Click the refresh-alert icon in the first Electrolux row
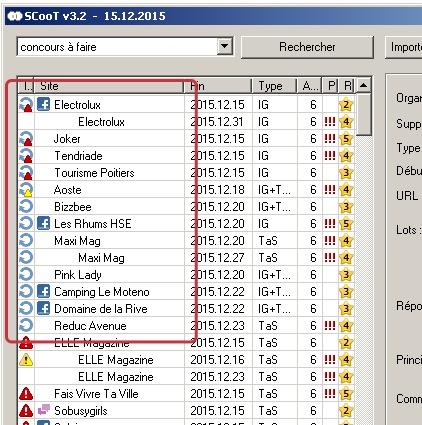This screenshot has width=422, height=425. coord(26,105)
